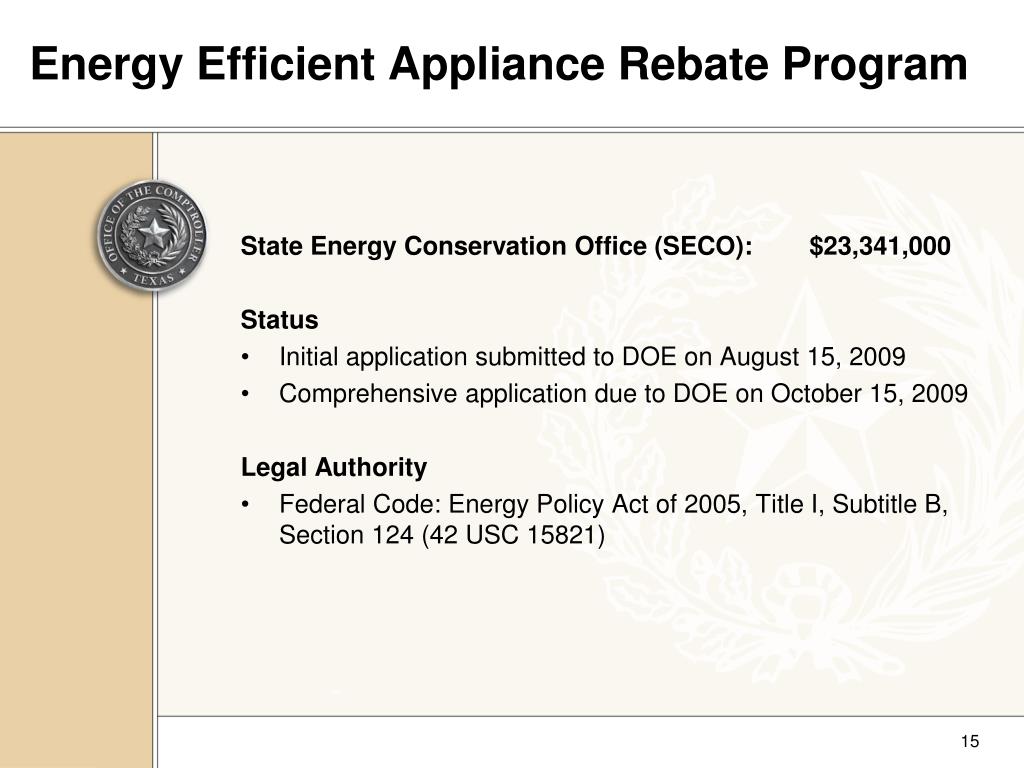The image size is (1024, 768).
Task: Click the star in the seal center
Action: coord(155,232)
